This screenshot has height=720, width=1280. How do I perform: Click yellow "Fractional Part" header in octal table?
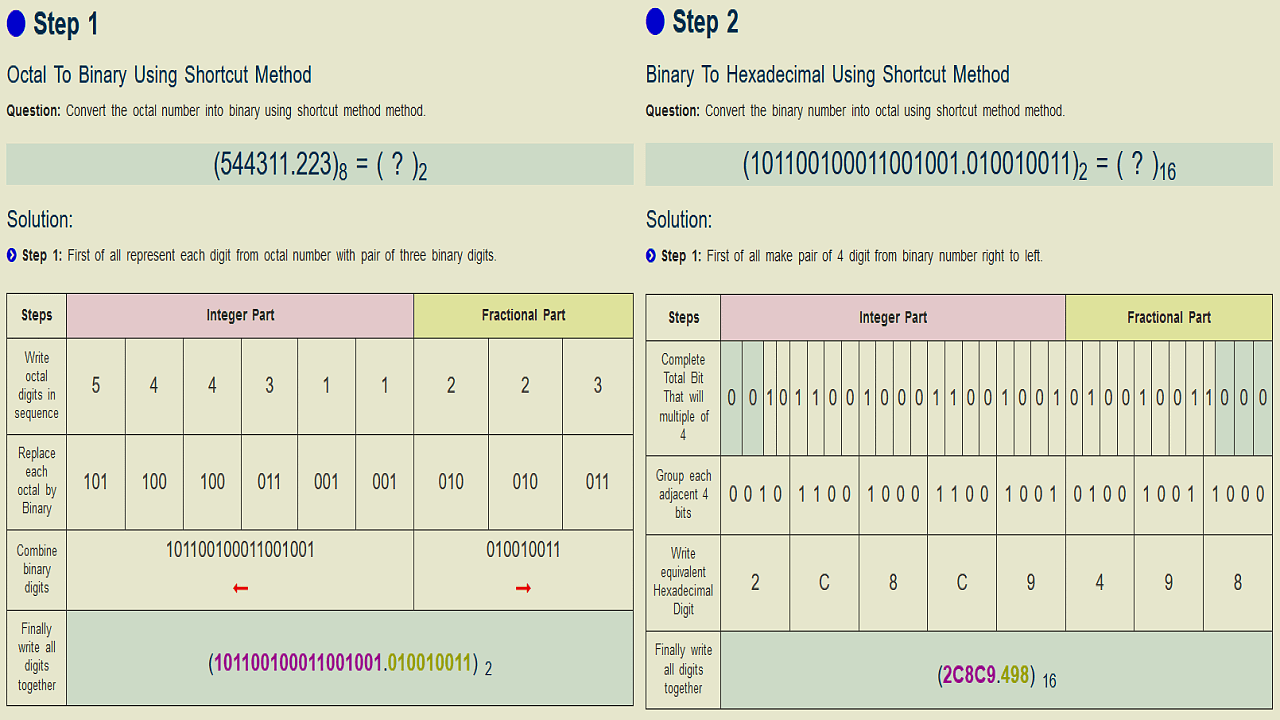click(523, 315)
